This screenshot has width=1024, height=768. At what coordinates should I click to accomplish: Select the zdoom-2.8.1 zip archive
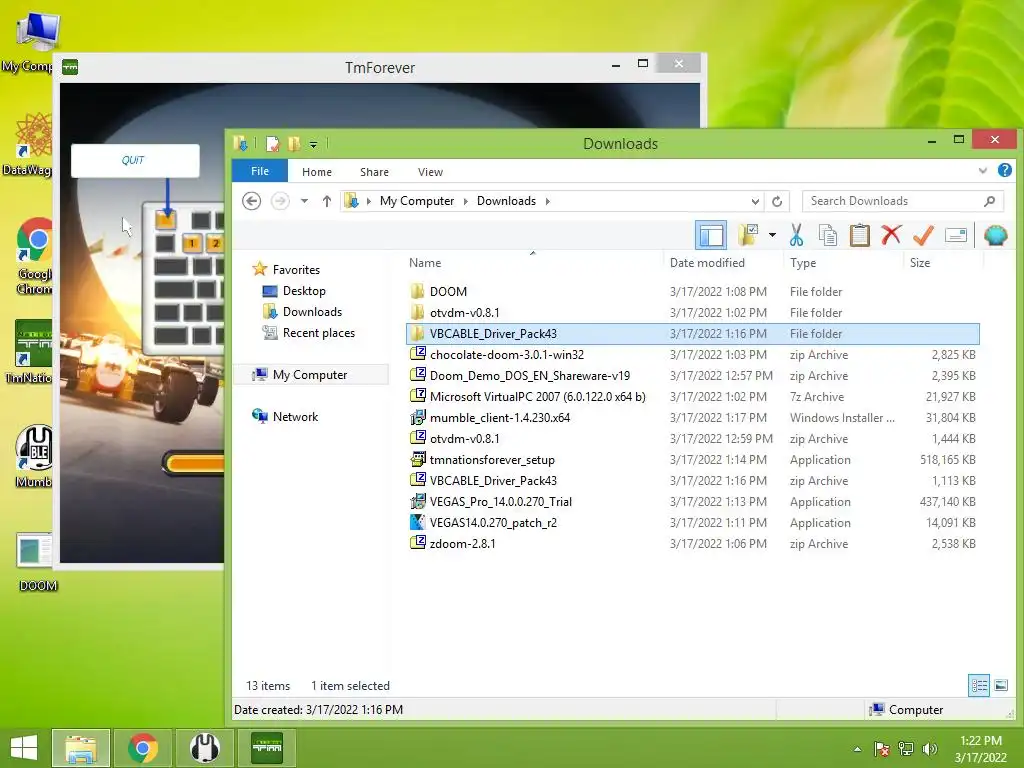(x=692, y=543)
